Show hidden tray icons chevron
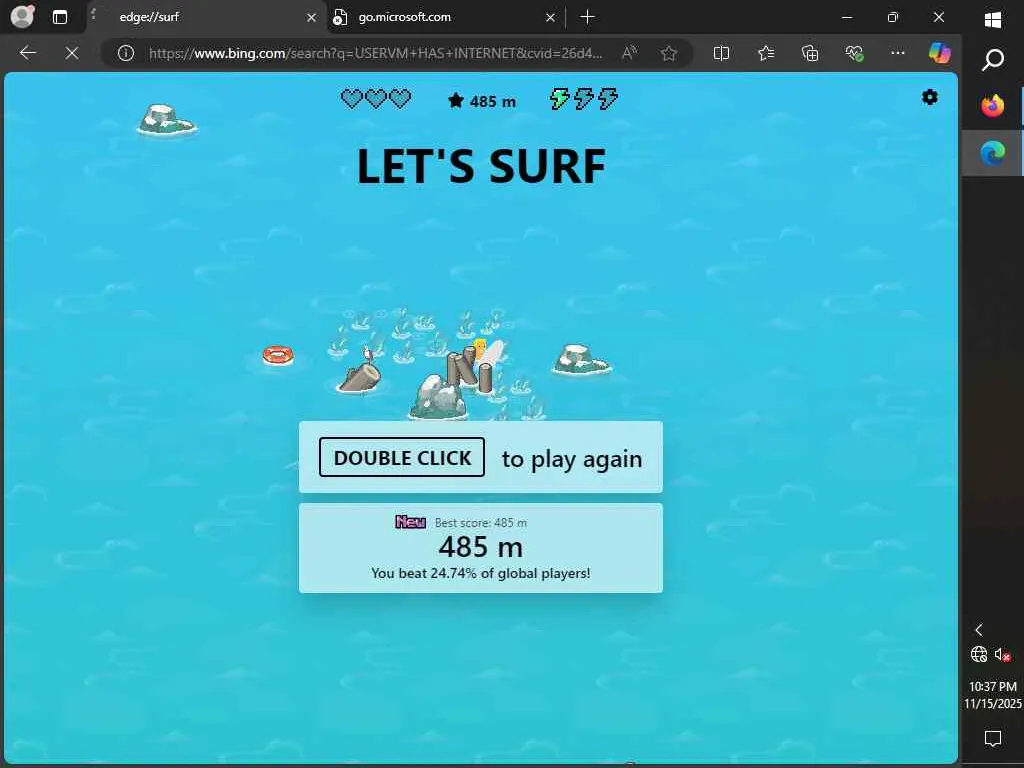Screen dimensions: 1024x768 click(978, 630)
